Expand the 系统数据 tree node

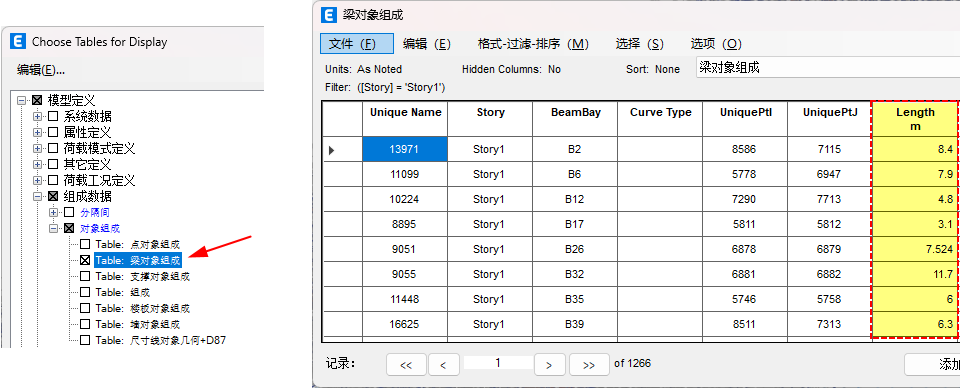pyautogui.click(x=38, y=116)
